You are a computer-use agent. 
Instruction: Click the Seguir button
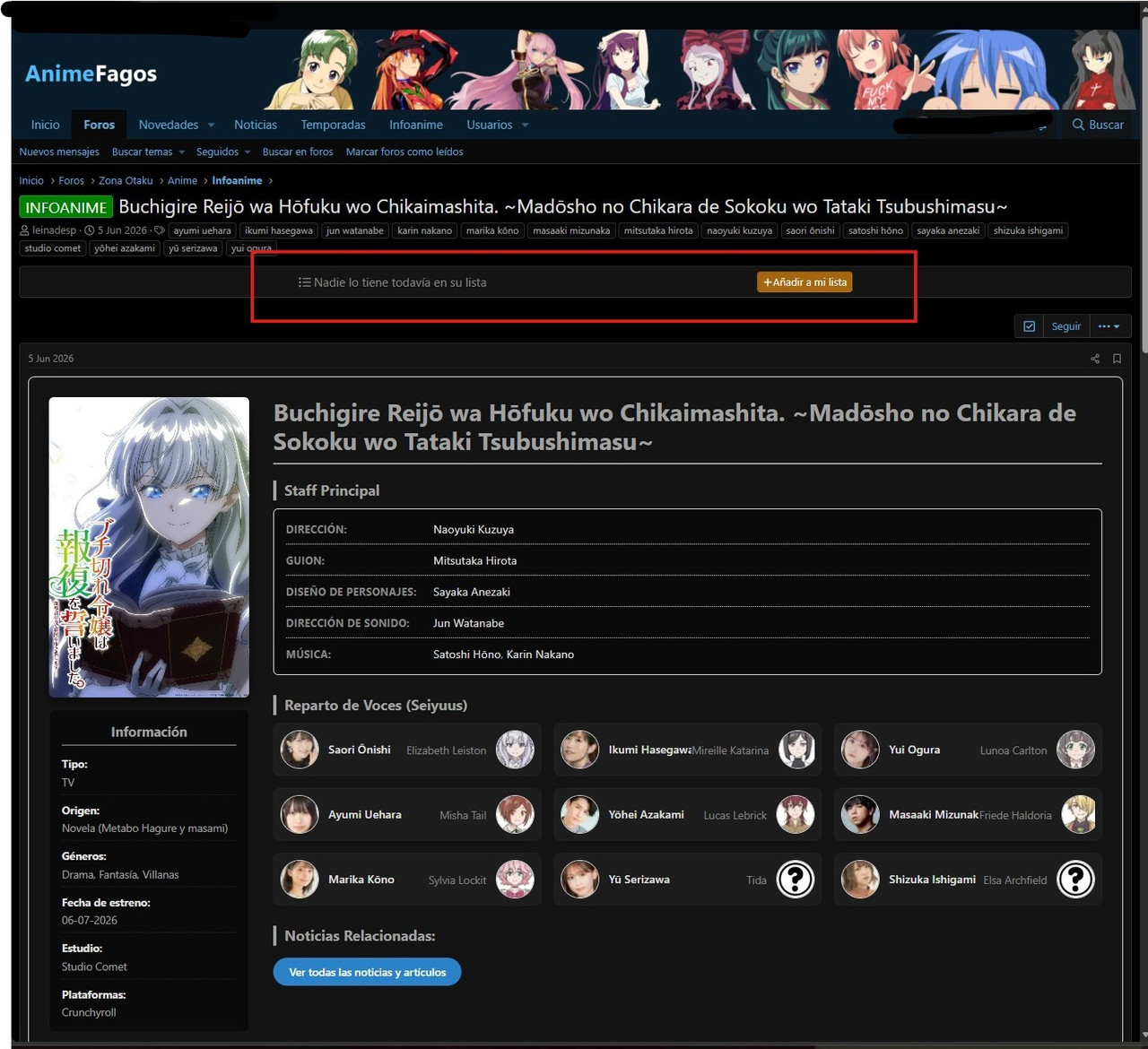pos(1066,326)
